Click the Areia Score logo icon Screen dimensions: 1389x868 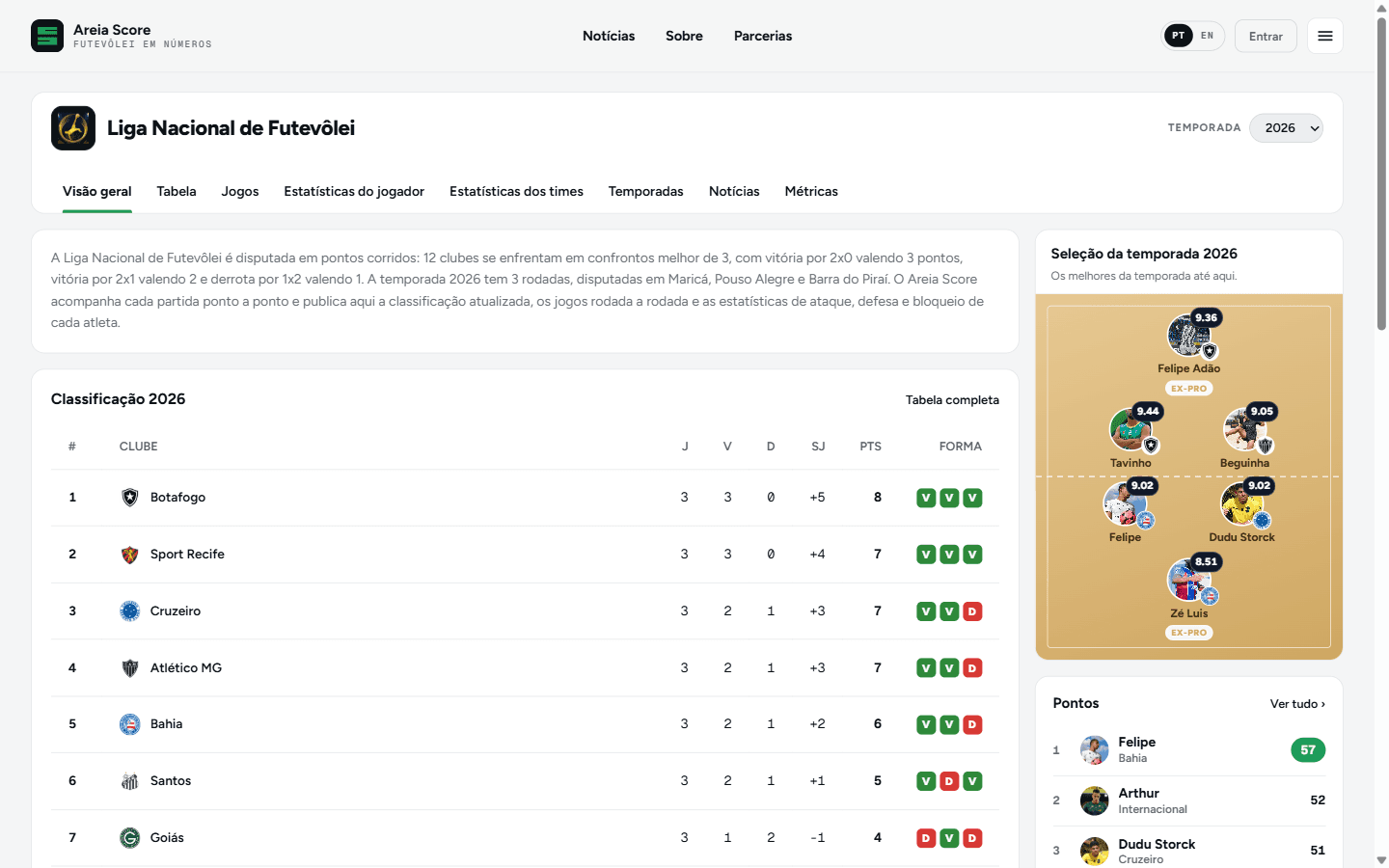click(47, 36)
